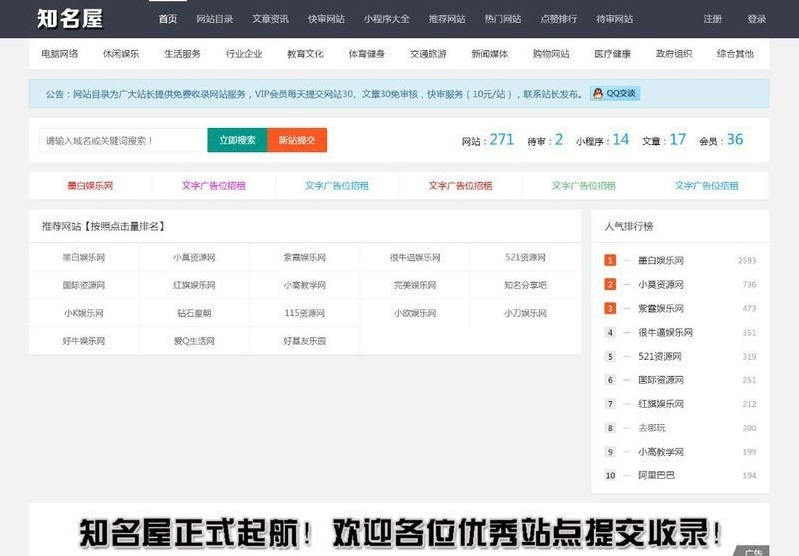Screen dimensions: 799x556
Task: Open 去哪玩 in popularity ranking
Action: [x=652, y=427]
